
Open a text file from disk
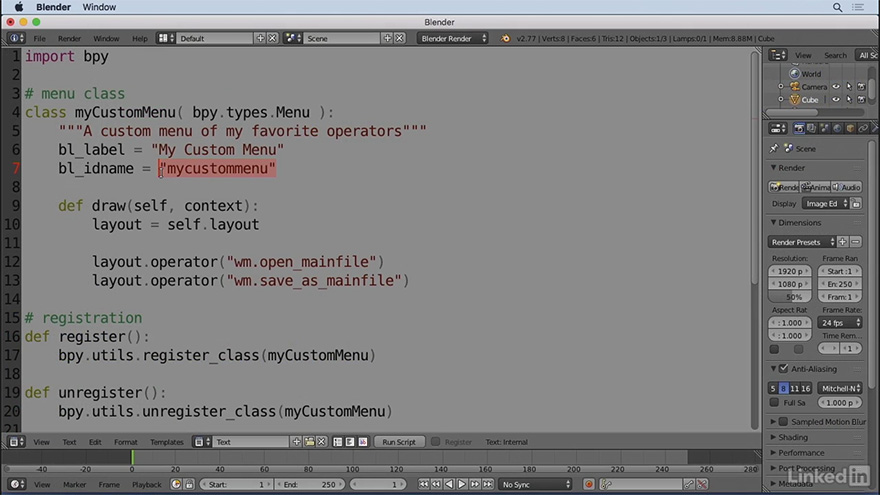(x=309, y=442)
